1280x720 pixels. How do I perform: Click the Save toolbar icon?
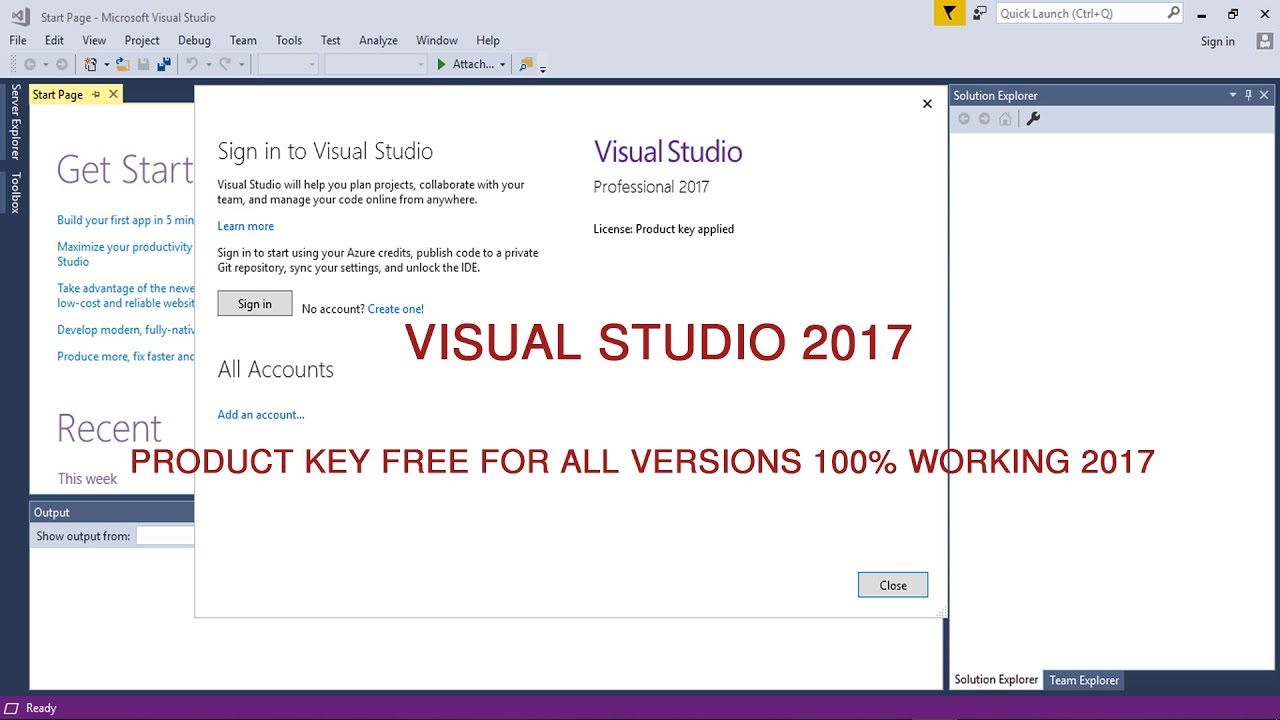point(143,64)
